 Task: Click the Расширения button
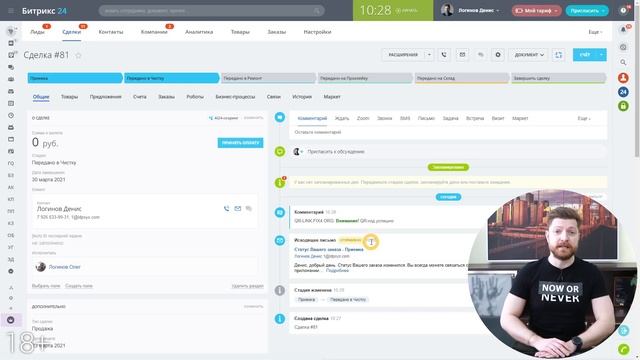(x=403, y=55)
